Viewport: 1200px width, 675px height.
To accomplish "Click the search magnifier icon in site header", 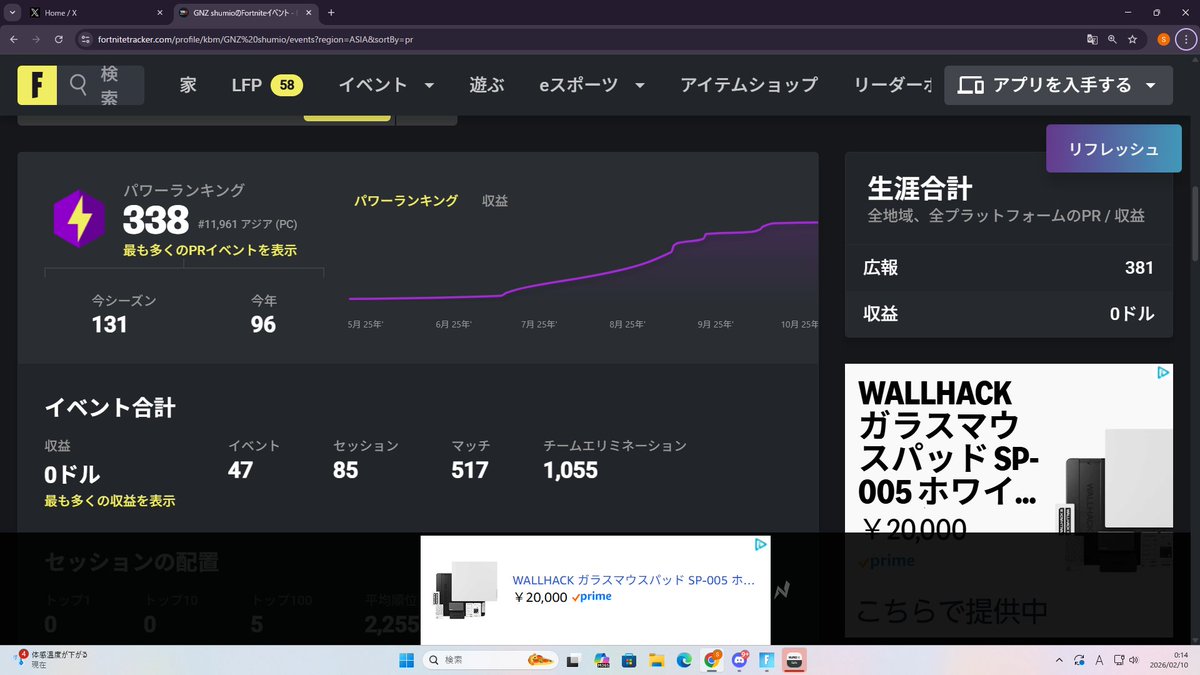I will click(78, 85).
